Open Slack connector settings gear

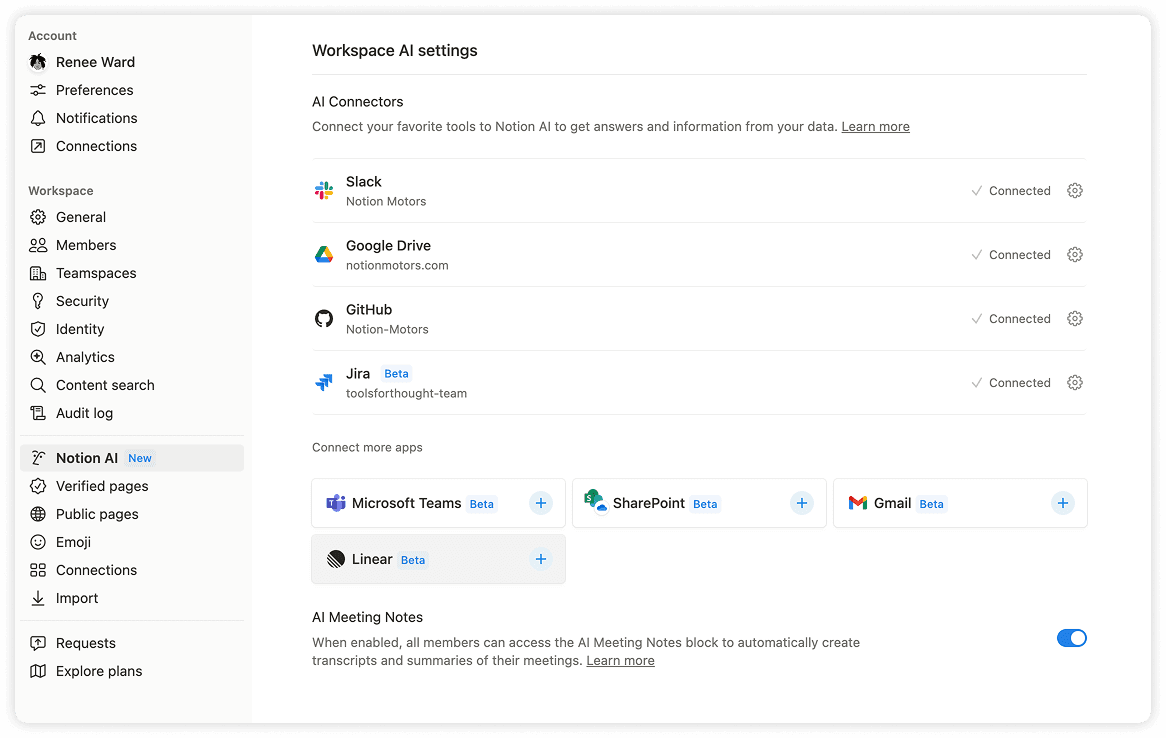tap(1074, 190)
